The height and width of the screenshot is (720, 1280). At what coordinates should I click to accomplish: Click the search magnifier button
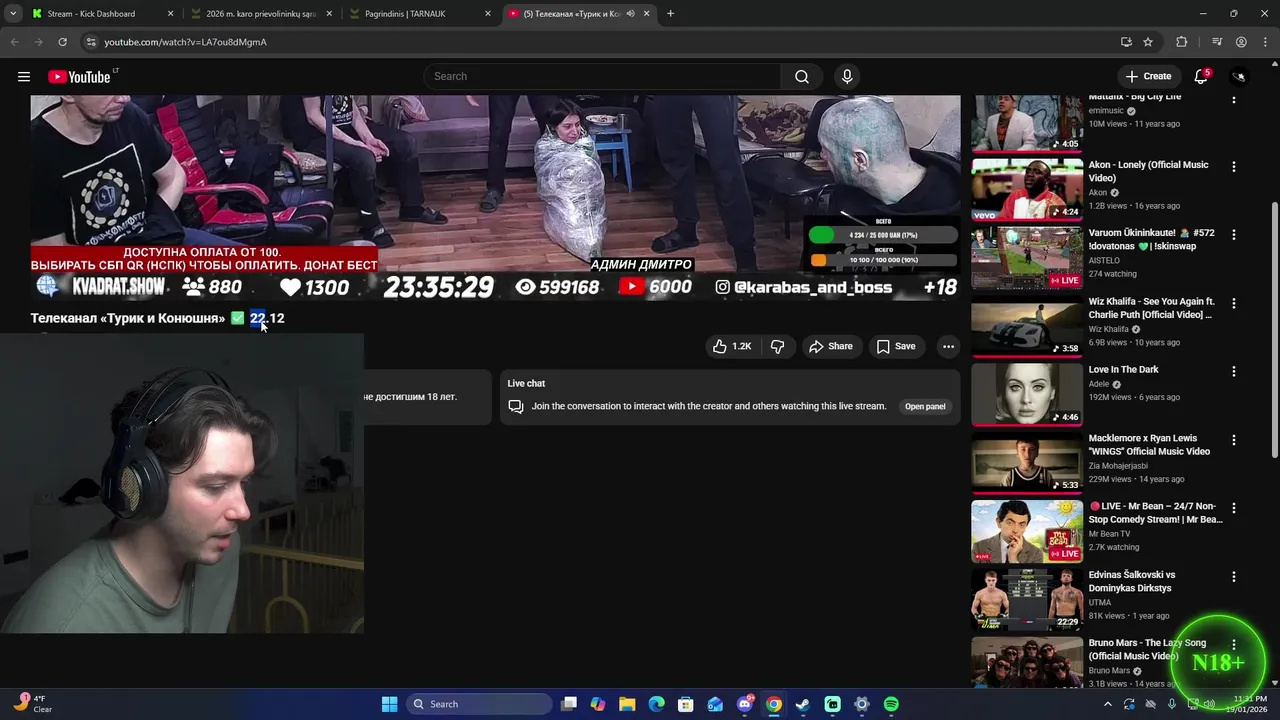tap(802, 76)
